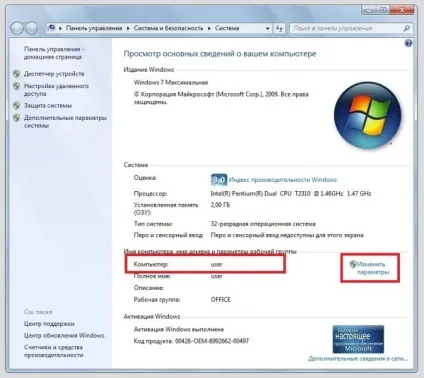Open the help question mark icon
Image resolution: width=424 pixels, height=378 pixels.
click(408, 43)
